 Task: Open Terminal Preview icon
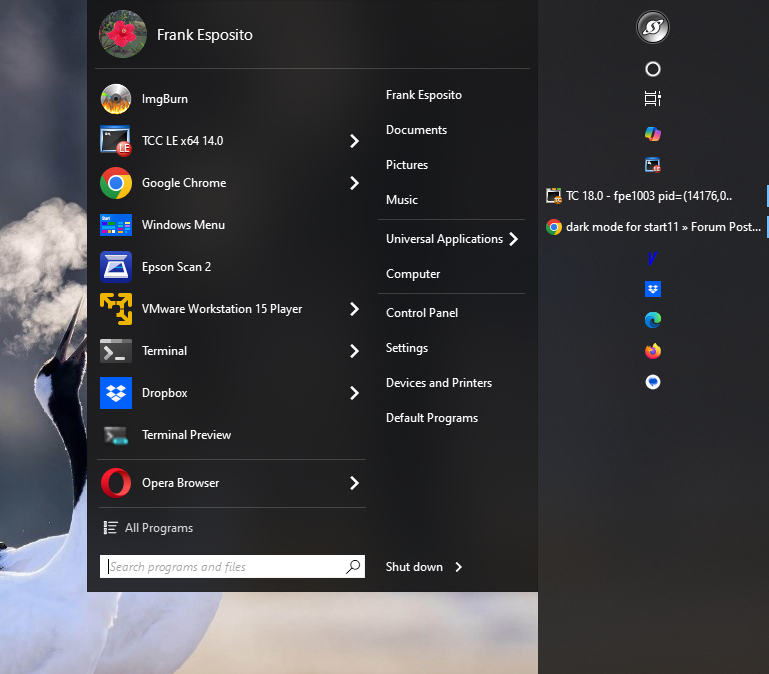coord(116,435)
